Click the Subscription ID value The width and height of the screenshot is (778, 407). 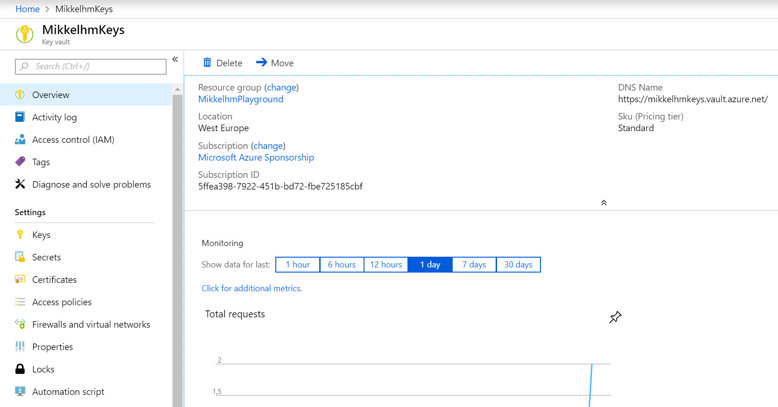280,186
